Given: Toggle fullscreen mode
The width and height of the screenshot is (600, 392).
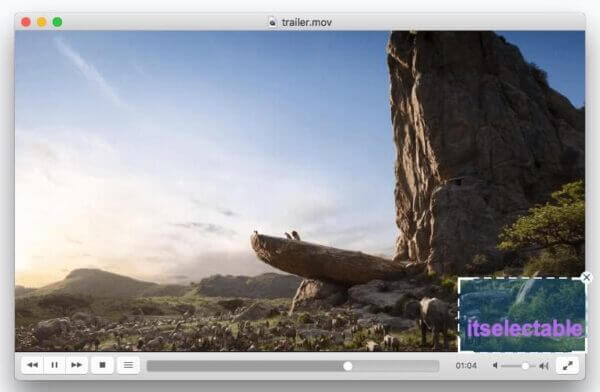Looking at the screenshot, I should [568, 366].
